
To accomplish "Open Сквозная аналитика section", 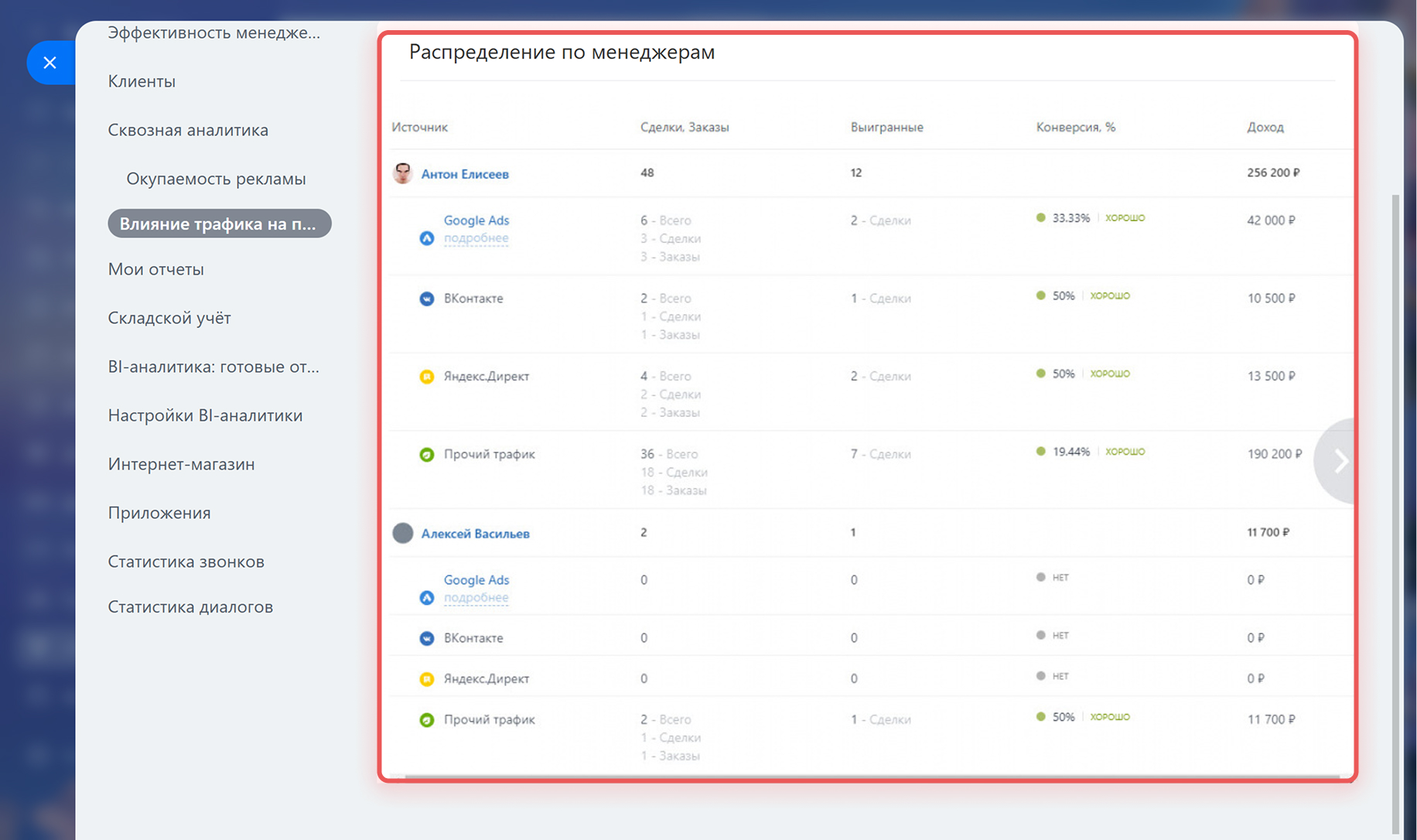I will pyautogui.click(x=188, y=130).
